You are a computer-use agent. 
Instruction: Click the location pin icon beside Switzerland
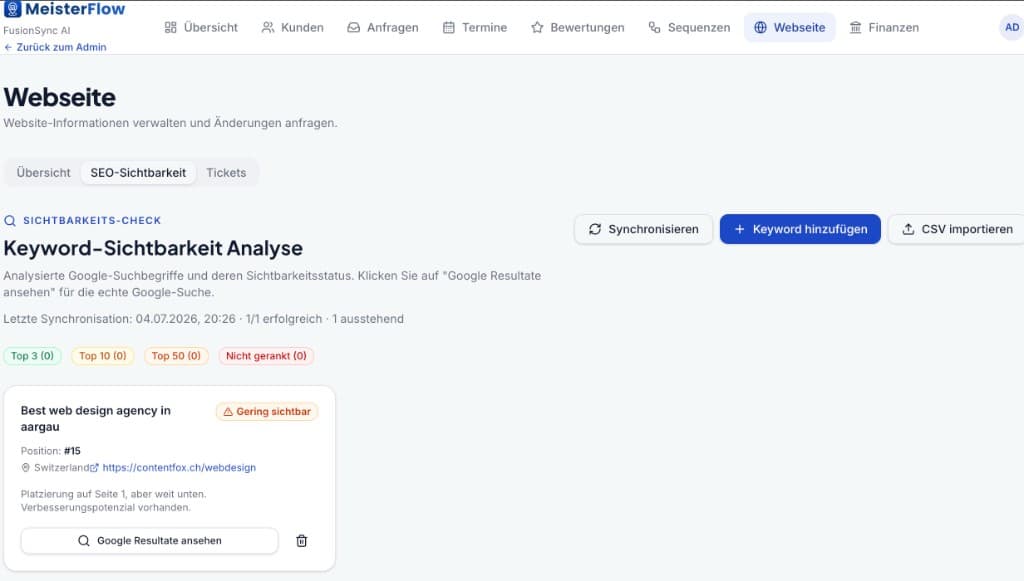tap(25, 467)
